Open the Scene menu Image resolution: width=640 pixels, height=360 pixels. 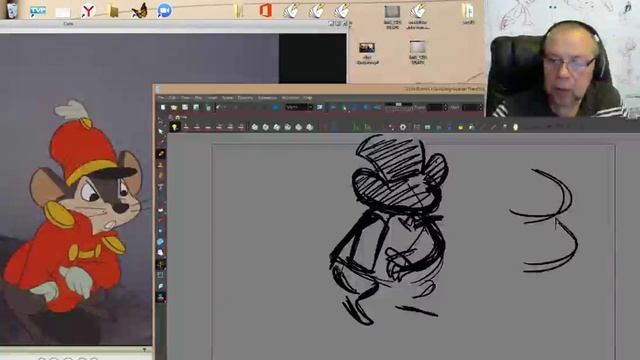[x=227, y=98]
